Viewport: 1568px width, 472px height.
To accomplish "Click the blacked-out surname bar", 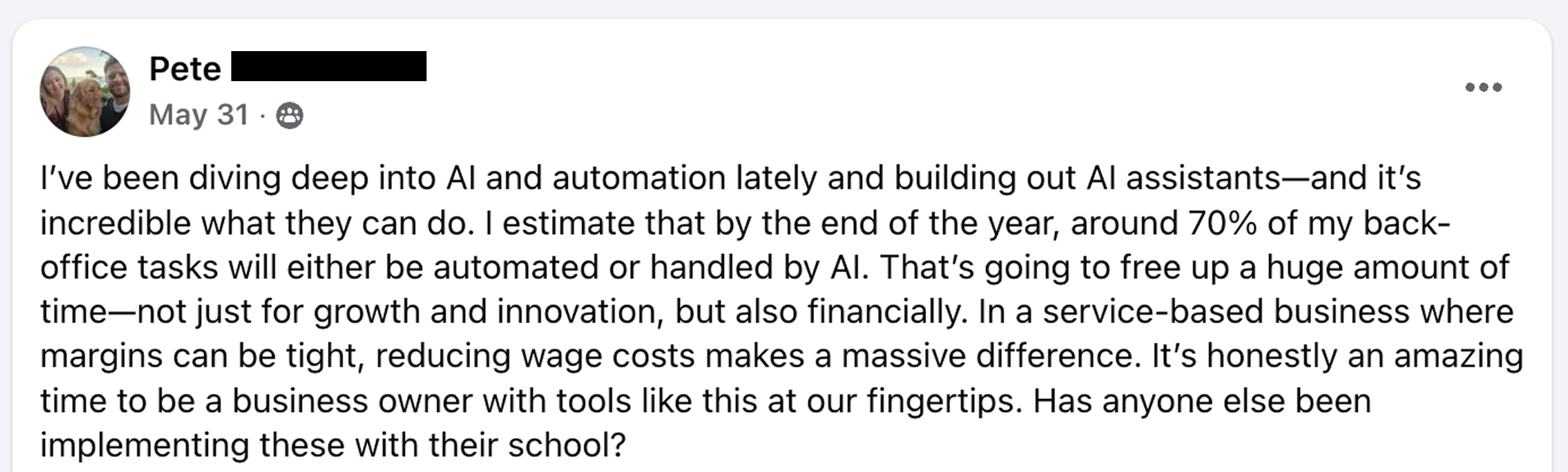I will pos(329,66).
